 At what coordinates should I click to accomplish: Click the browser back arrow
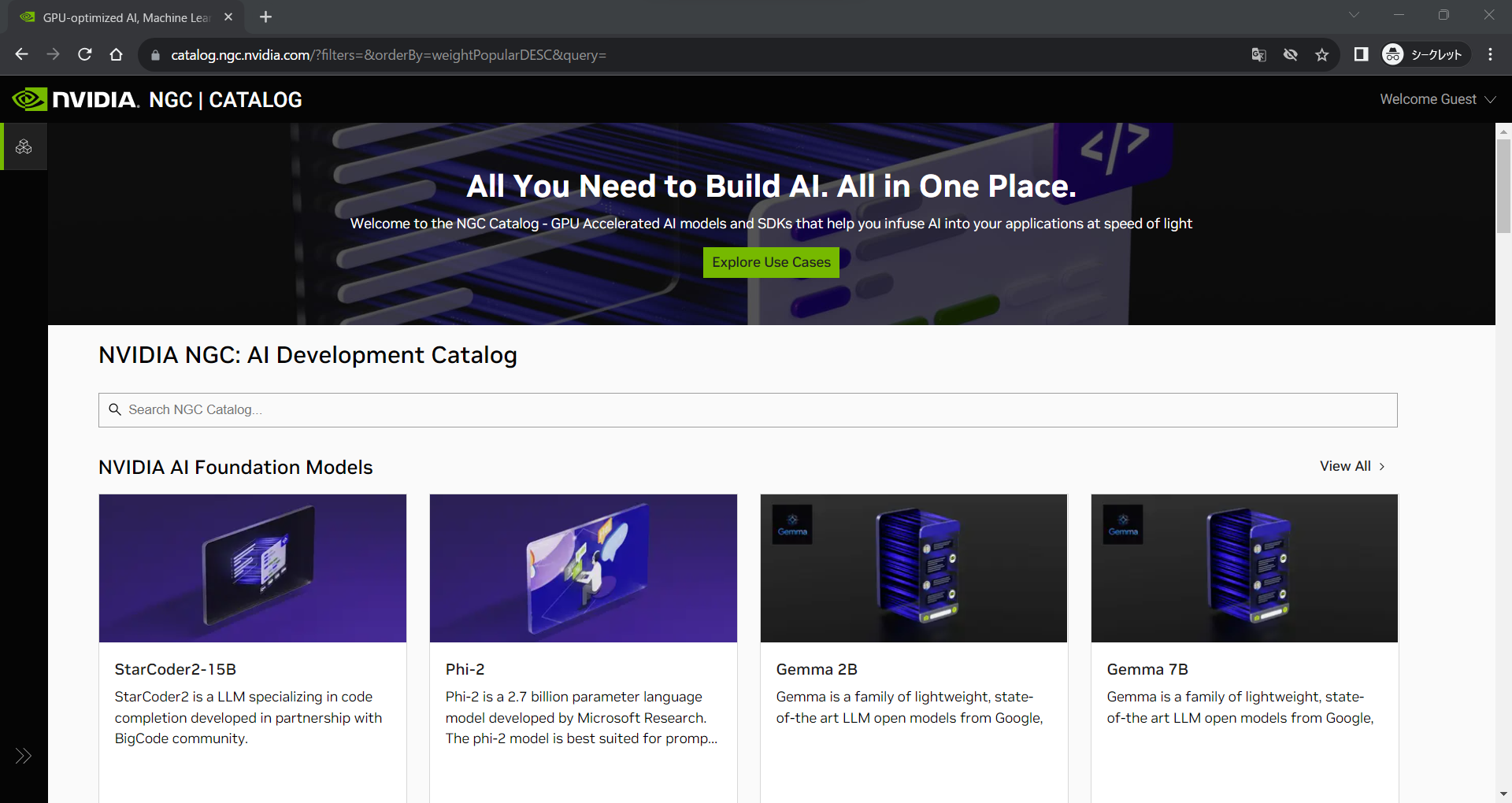point(21,54)
